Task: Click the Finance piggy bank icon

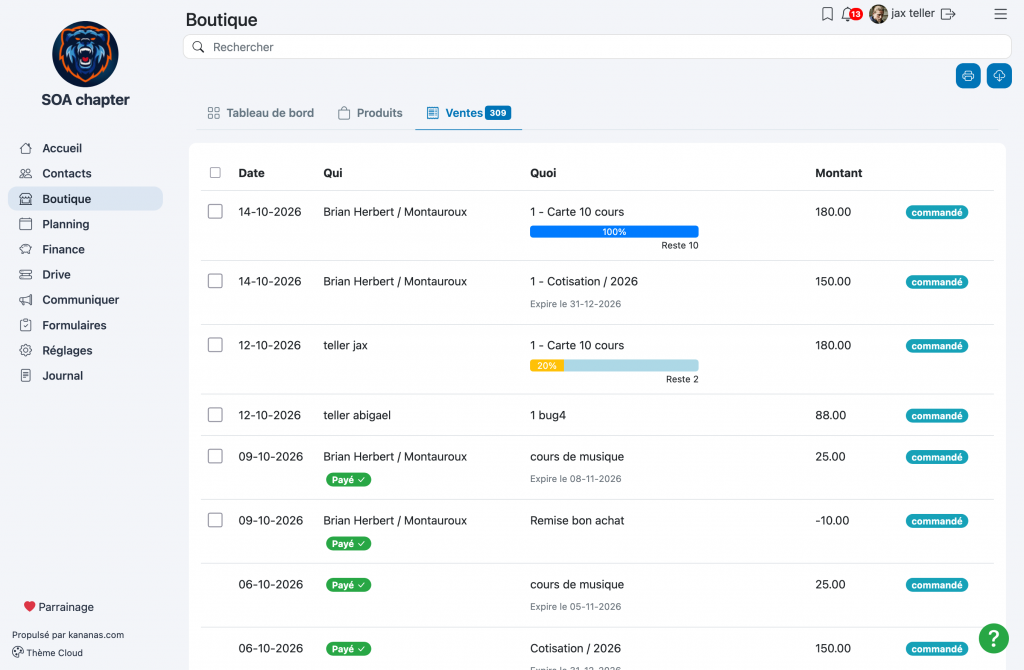Action: click(25, 249)
